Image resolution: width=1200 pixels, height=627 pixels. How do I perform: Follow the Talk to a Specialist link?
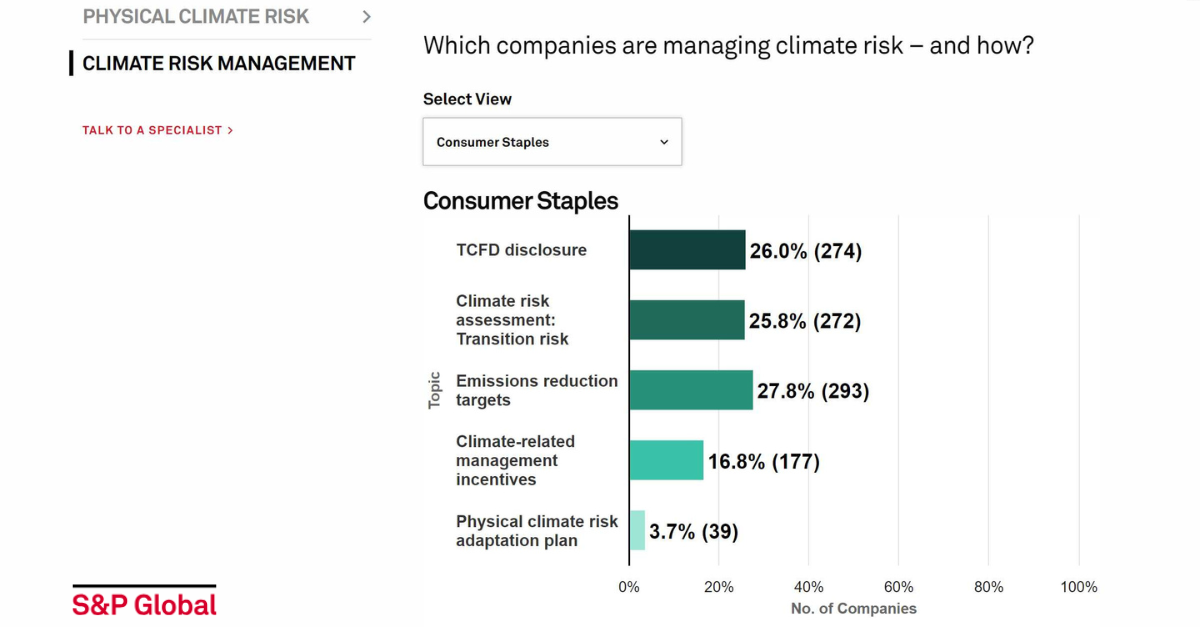pos(158,130)
